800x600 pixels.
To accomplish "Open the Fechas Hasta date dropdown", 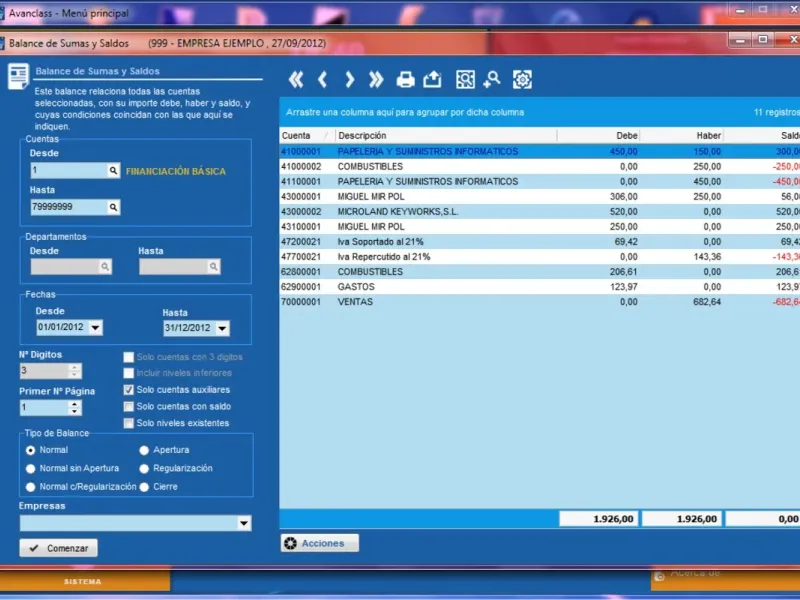I will point(221,329).
